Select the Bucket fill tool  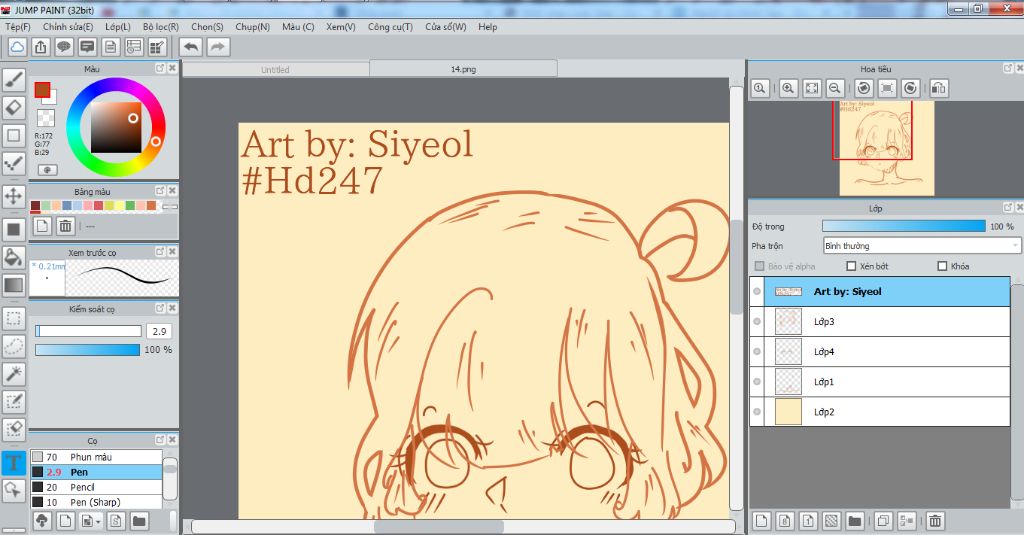point(14,257)
